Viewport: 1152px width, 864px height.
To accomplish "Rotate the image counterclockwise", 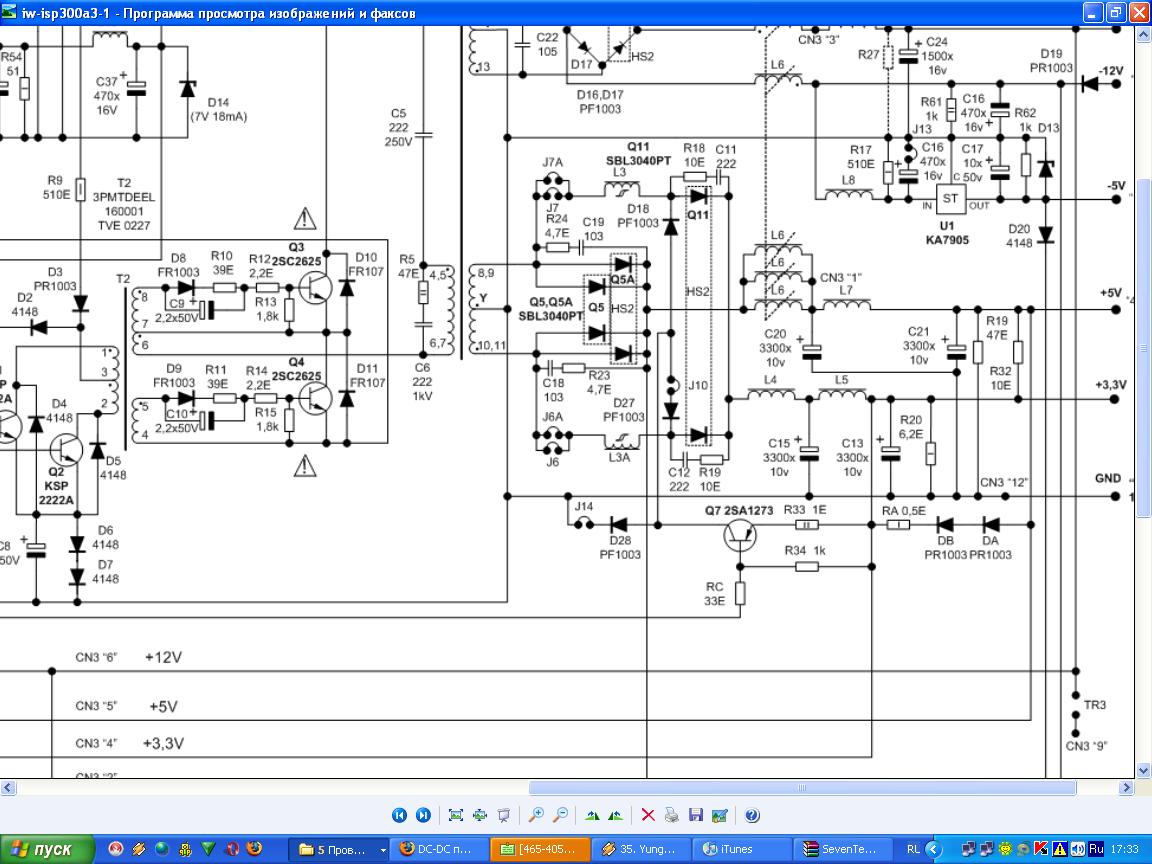I will pyautogui.click(x=616, y=815).
